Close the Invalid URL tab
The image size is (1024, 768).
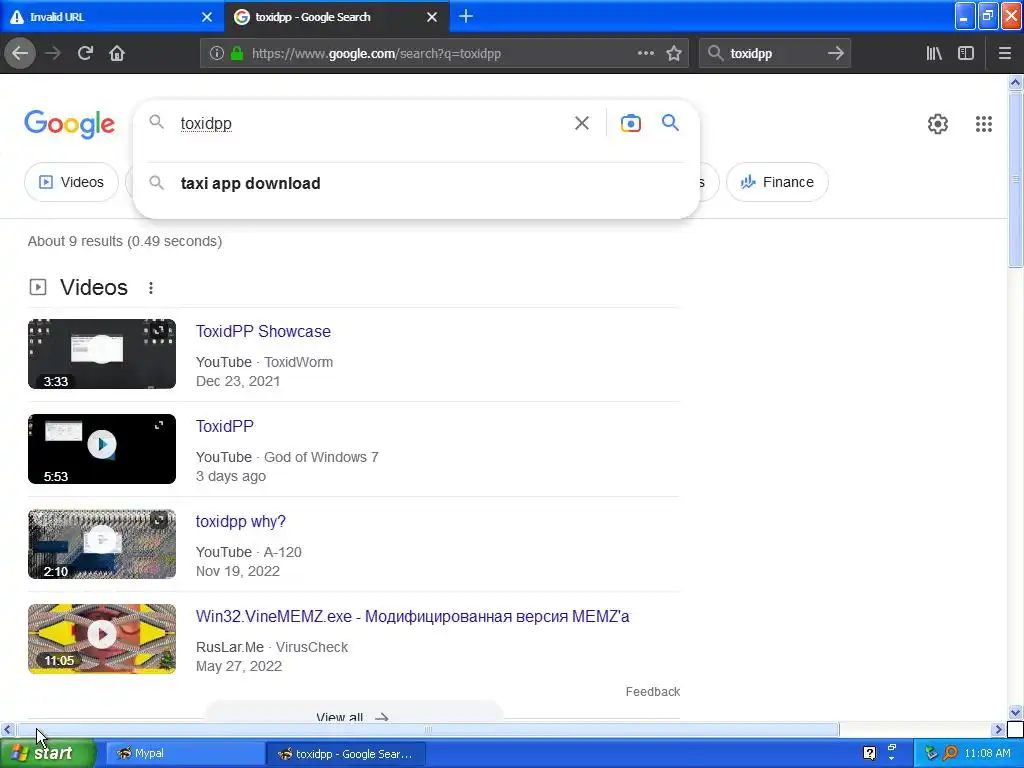coord(207,17)
